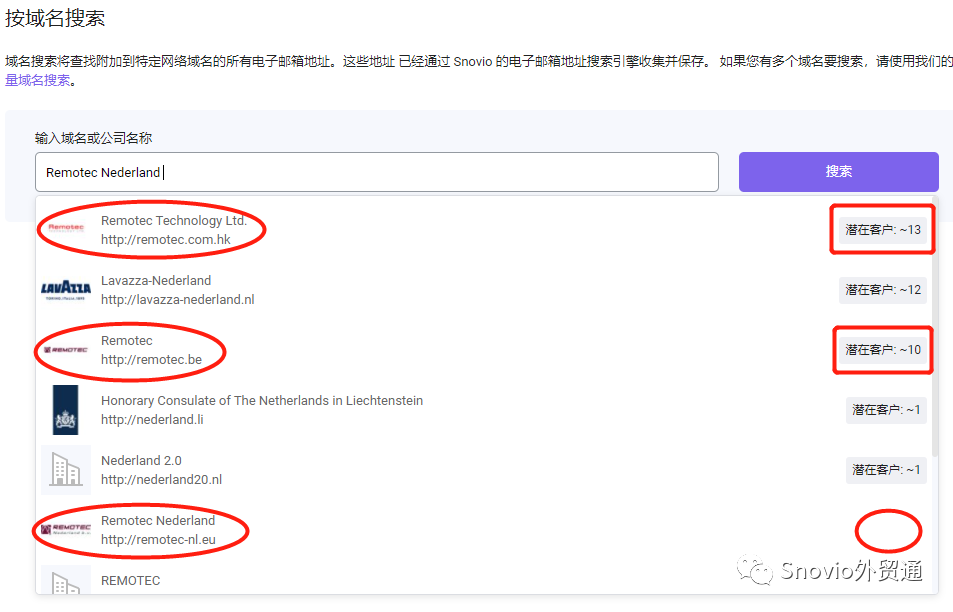Open the 量域名搜索 bulk domain search link
953x612 pixels.
38,80
